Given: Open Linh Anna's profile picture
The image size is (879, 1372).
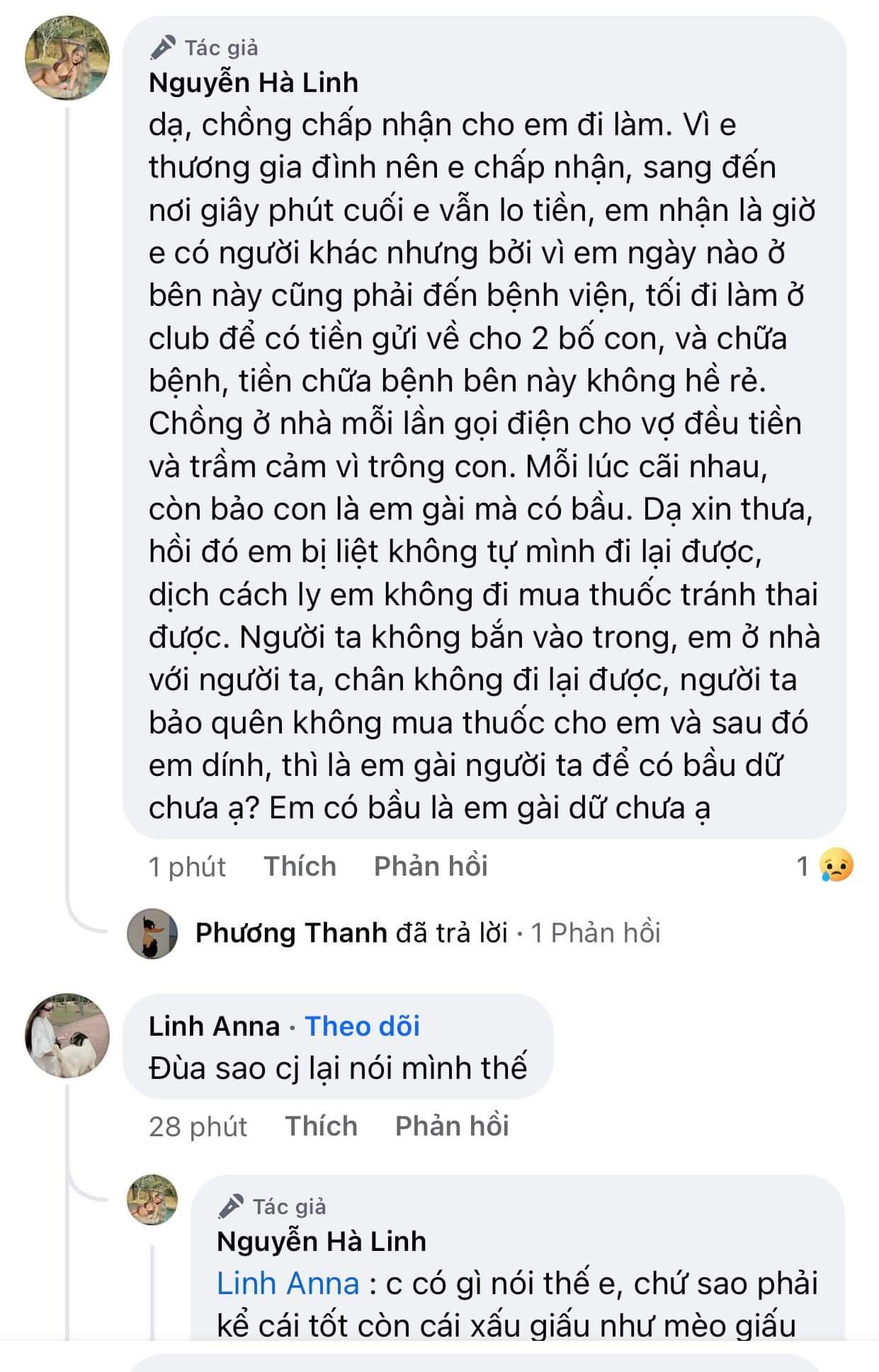Looking at the screenshot, I should [x=67, y=1035].
